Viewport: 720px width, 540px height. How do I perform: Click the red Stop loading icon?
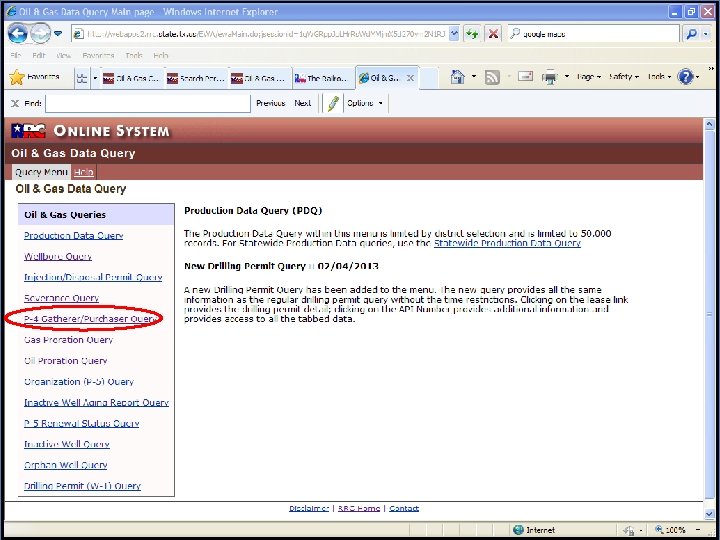pyautogui.click(x=493, y=34)
